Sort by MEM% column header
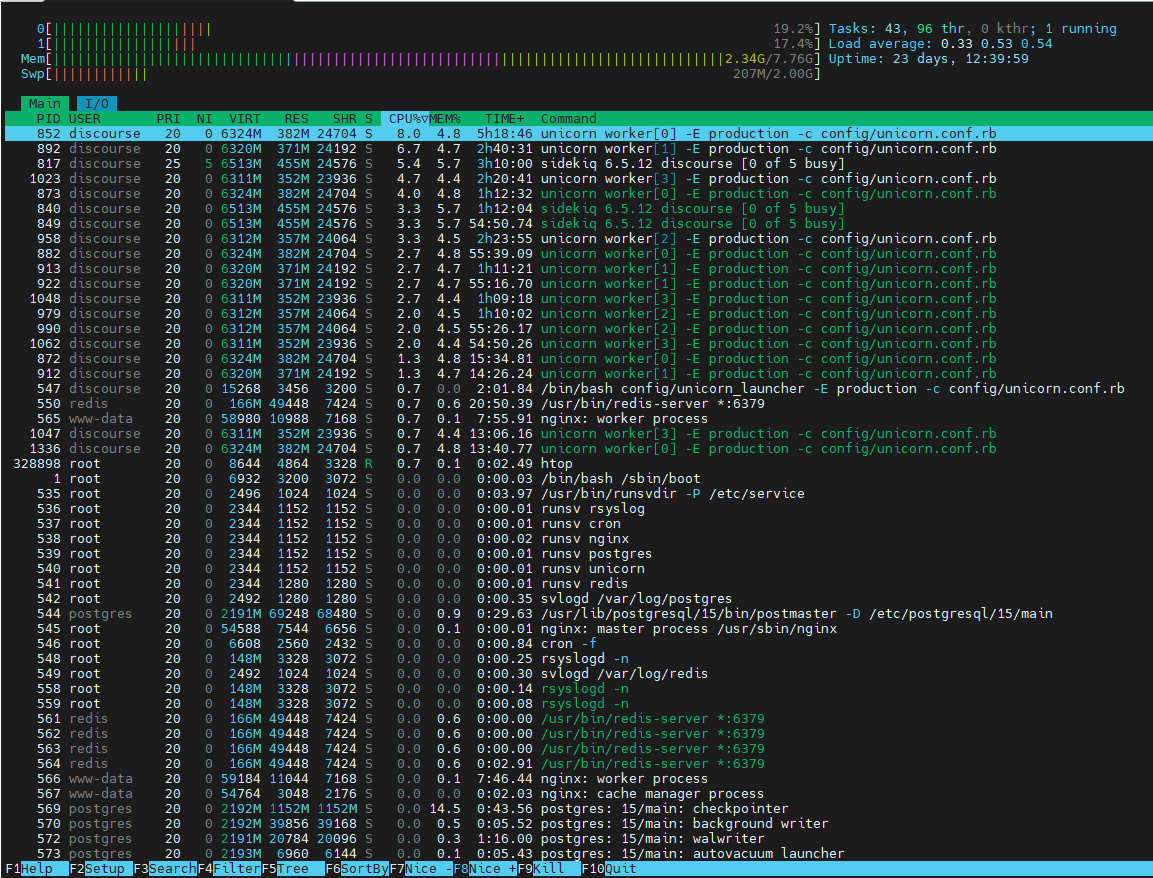1153x878 pixels. [x=445, y=118]
